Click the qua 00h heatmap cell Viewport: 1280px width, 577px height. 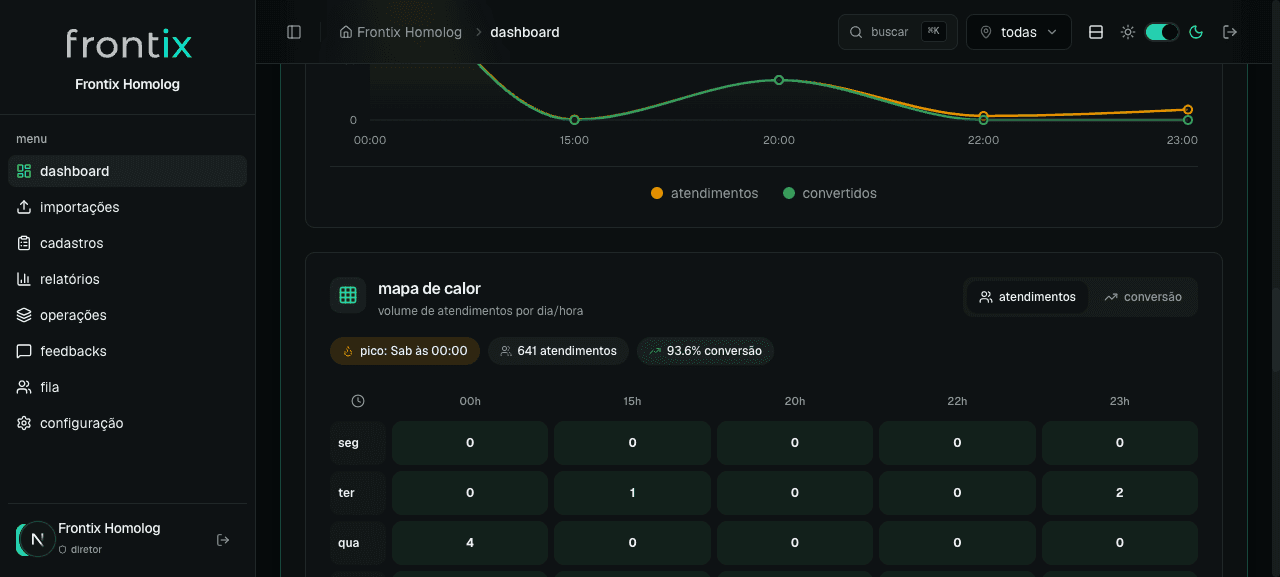point(470,543)
